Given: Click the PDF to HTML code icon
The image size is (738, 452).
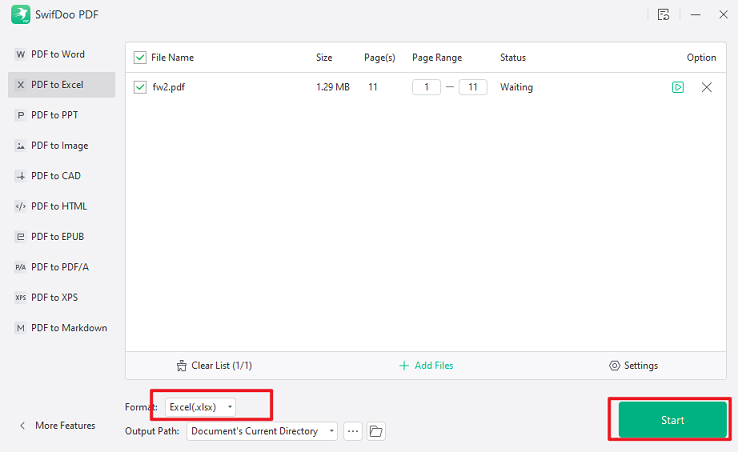Looking at the screenshot, I should tap(20, 206).
